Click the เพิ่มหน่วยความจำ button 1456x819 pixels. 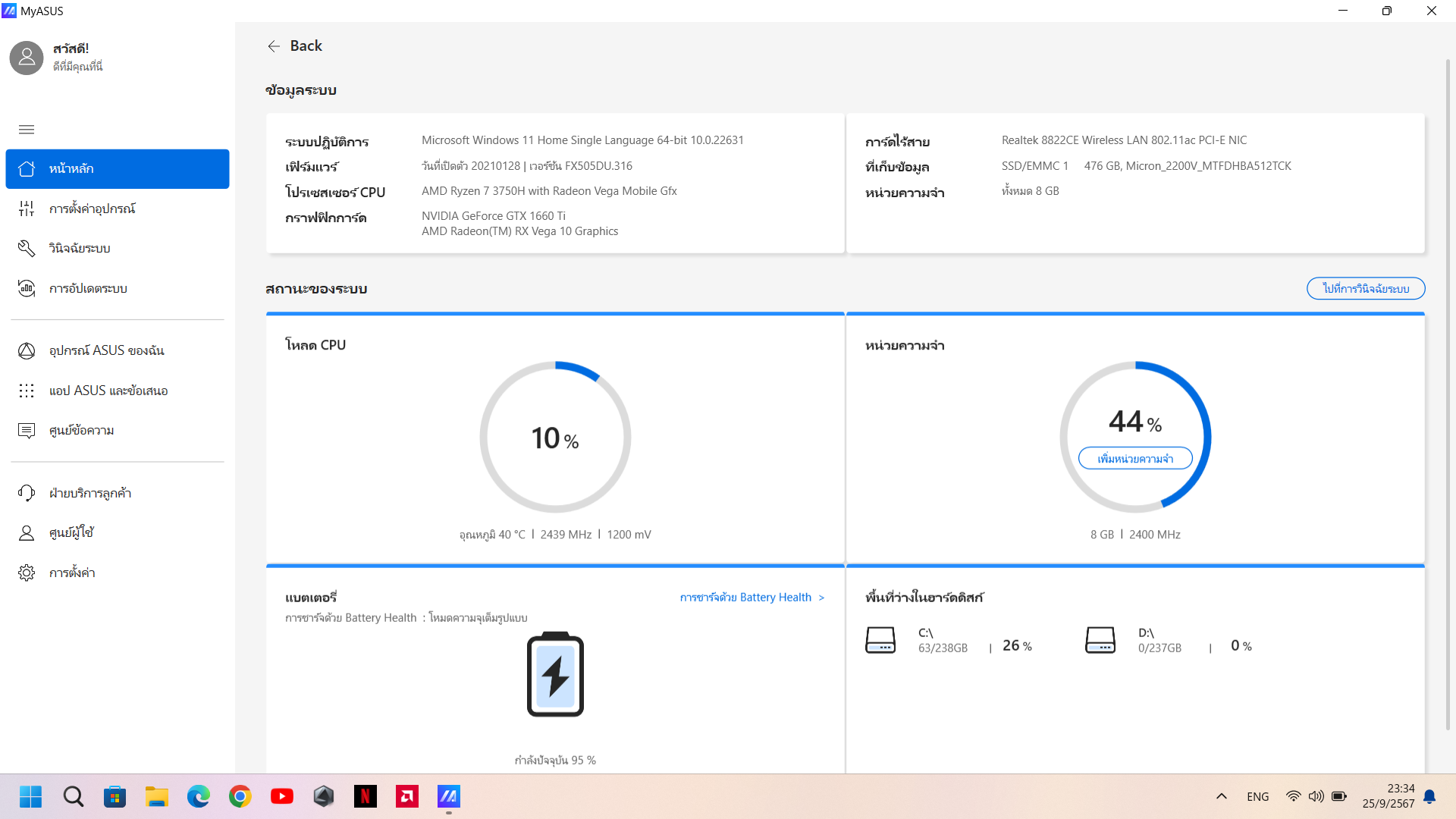click(1135, 459)
